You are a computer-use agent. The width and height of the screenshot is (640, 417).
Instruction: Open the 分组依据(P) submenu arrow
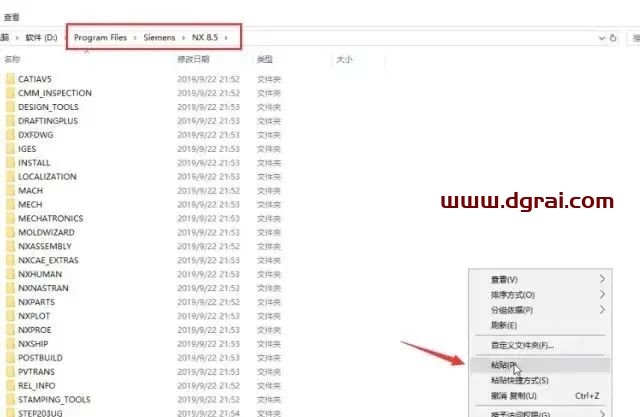pyautogui.click(x=602, y=310)
